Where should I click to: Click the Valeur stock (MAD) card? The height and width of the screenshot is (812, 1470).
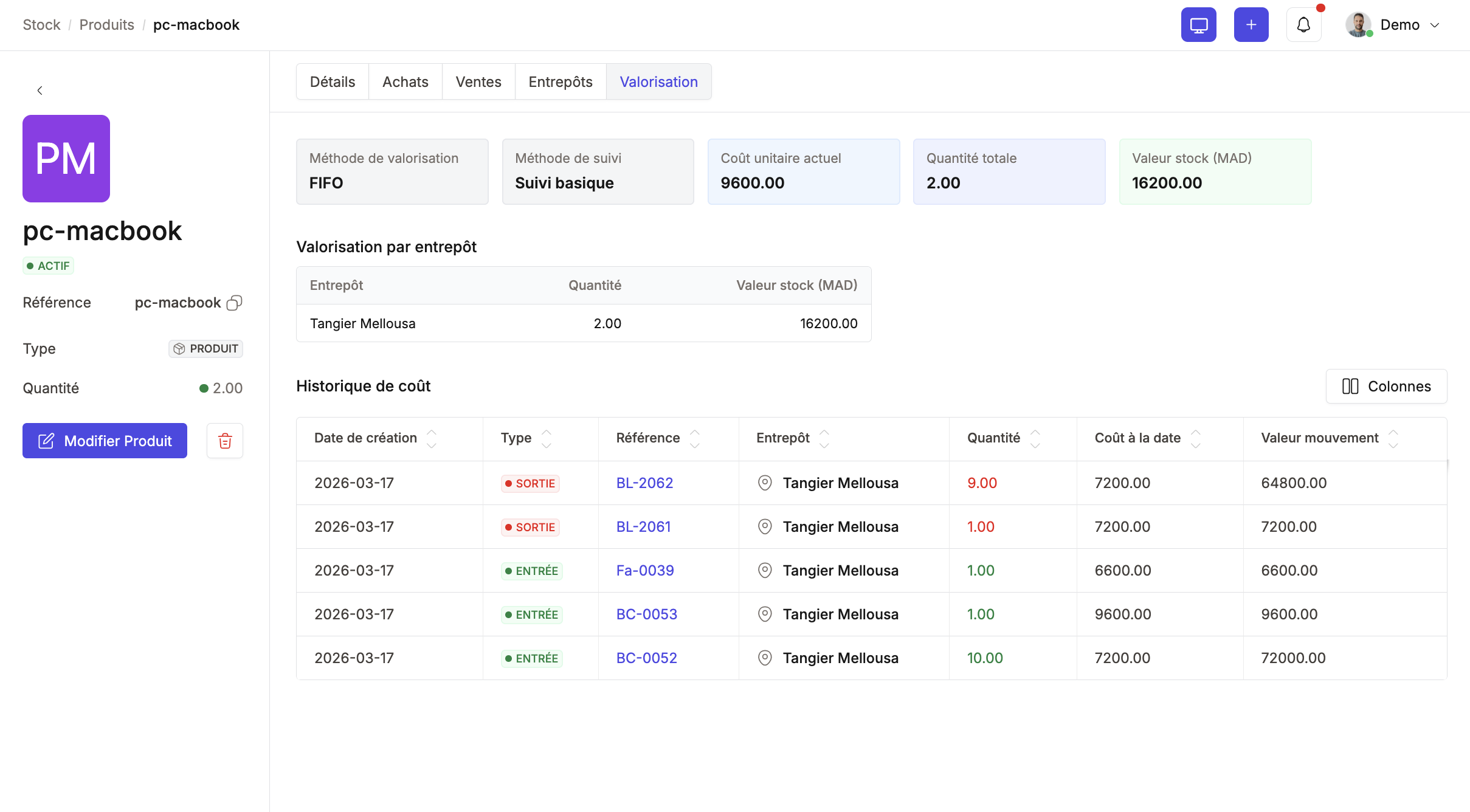tap(1215, 171)
